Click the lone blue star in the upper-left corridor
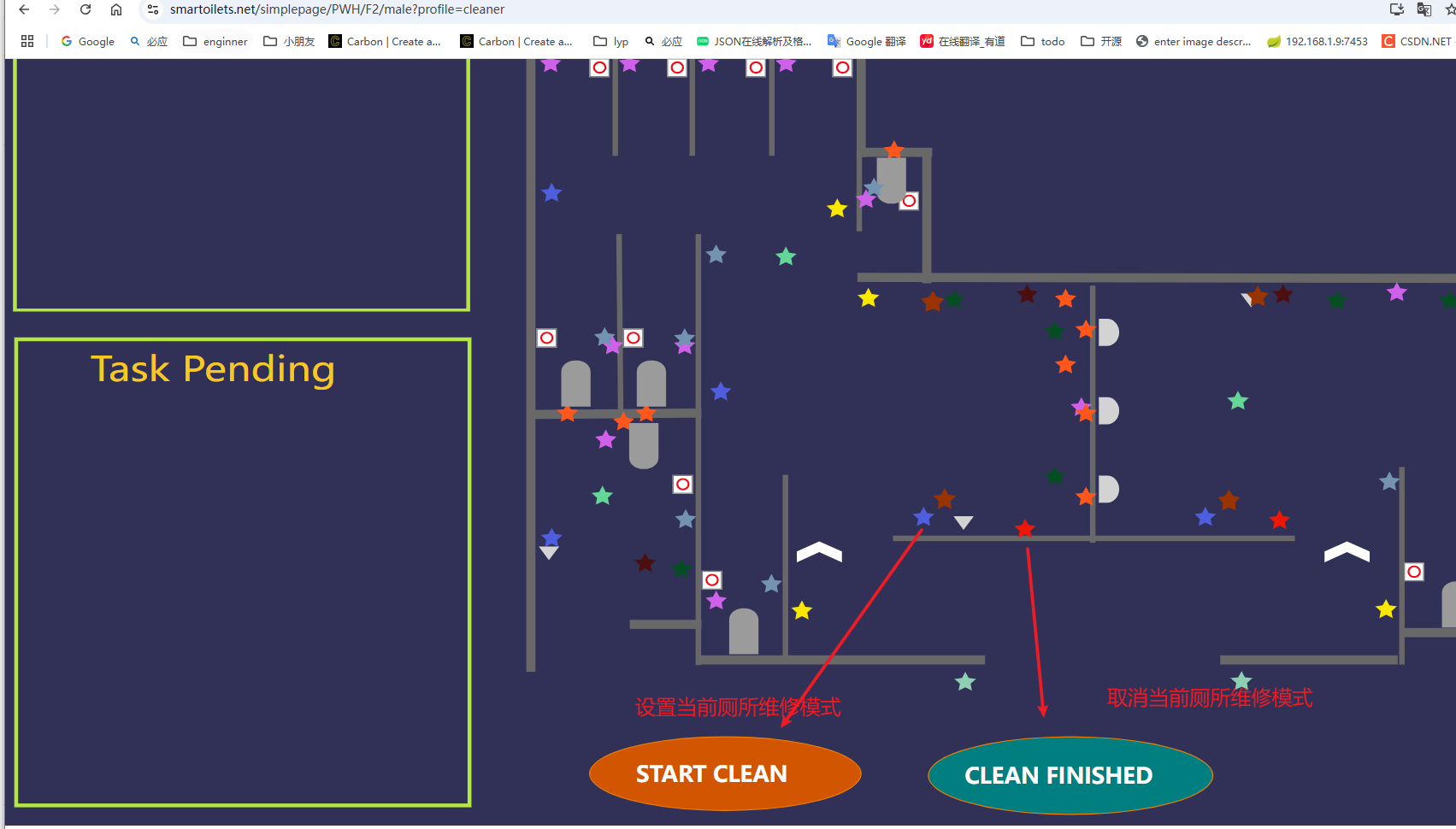The image size is (1456, 829). (551, 193)
